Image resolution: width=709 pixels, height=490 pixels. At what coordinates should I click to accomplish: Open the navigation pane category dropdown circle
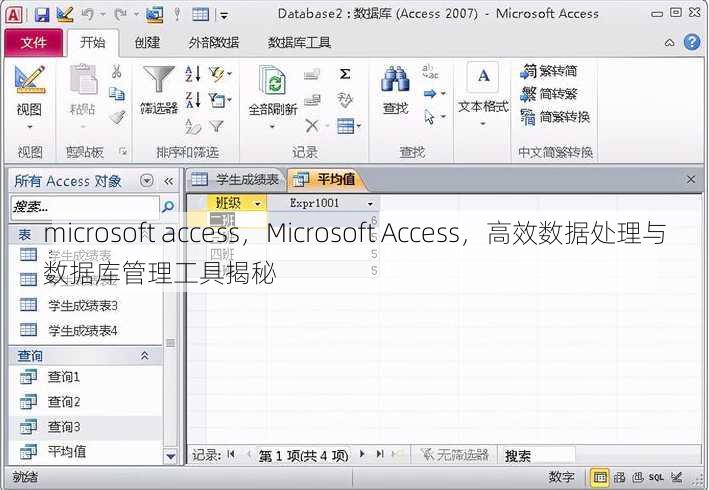147,181
